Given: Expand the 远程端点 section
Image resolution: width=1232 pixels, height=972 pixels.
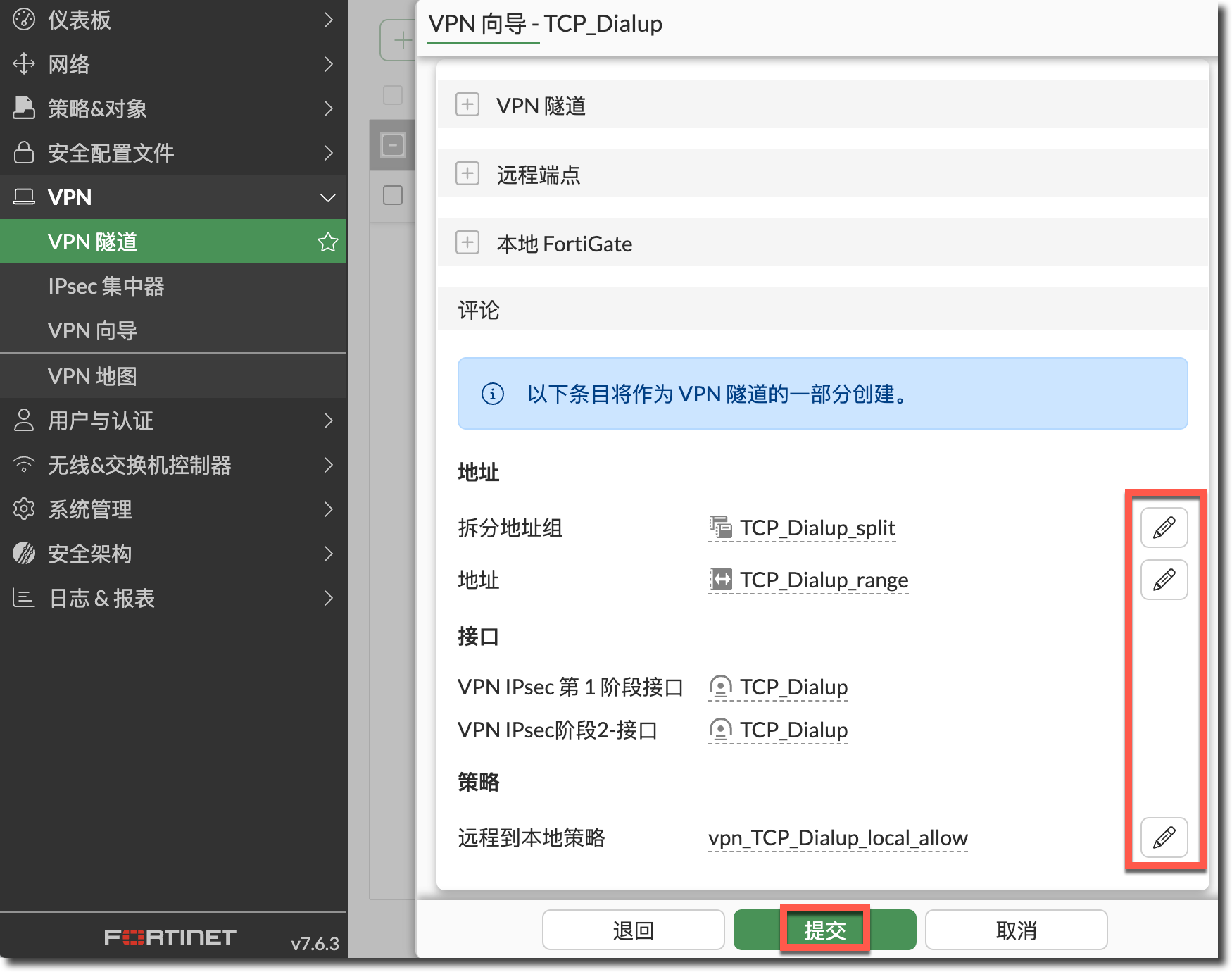Looking at the screenshot, I should pos(467,173).
